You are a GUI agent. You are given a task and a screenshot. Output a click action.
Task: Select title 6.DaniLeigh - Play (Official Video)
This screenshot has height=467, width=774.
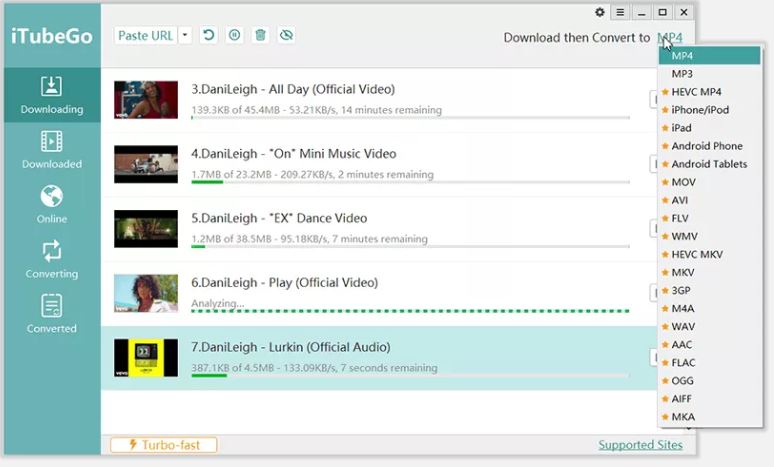pos(285,283)
